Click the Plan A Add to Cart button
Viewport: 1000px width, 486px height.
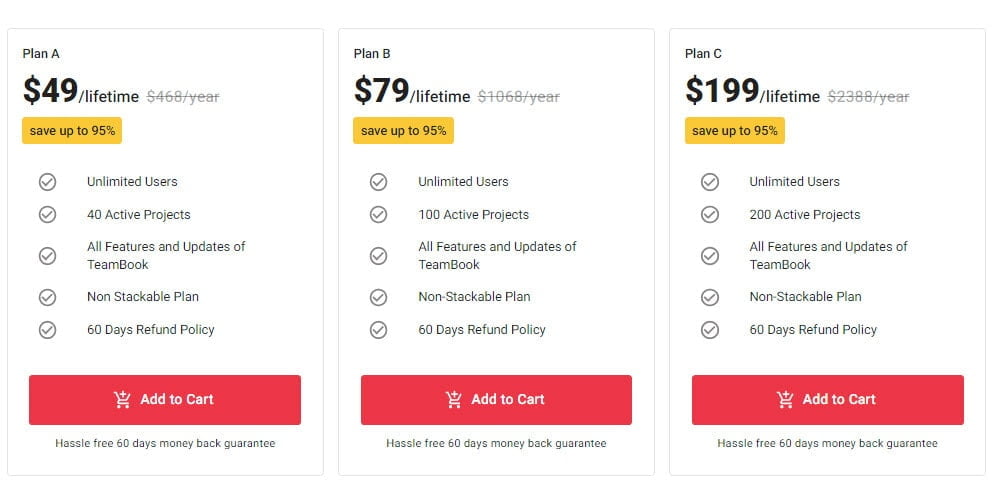pos(164,400)
